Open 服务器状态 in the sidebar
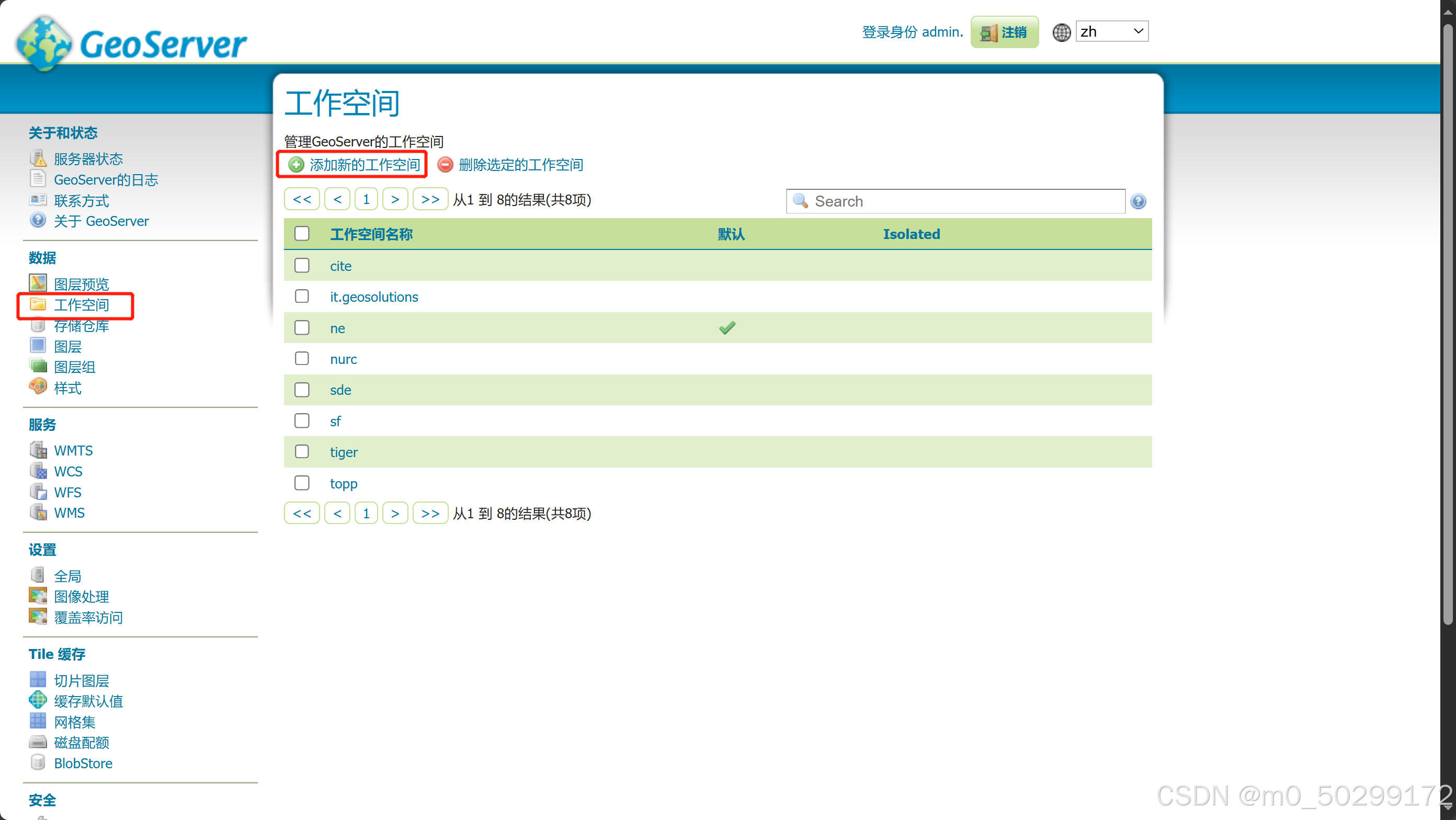Screen dimensions: 1456x820 pos(88,159)
